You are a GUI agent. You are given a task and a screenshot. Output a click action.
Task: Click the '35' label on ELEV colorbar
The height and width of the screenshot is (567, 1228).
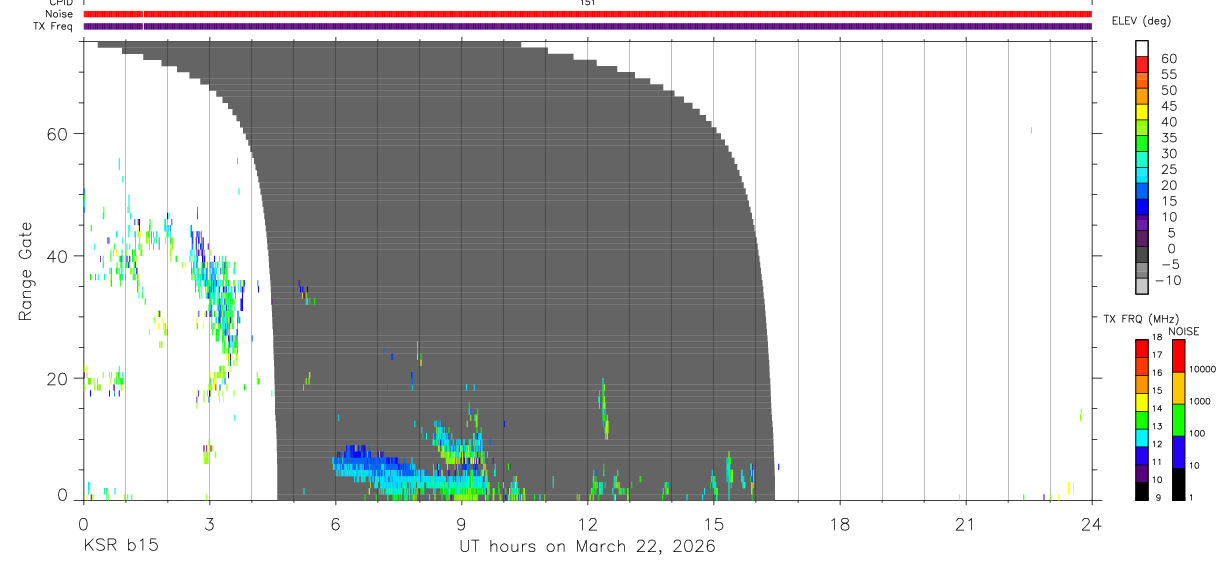[x=1167, y=138]
